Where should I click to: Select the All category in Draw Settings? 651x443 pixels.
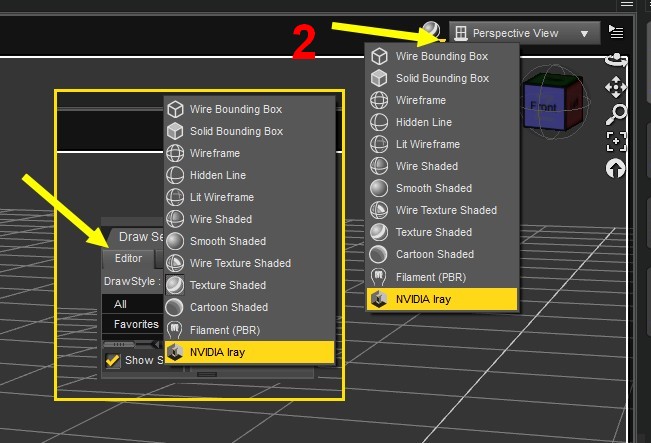tap(133, 304)
